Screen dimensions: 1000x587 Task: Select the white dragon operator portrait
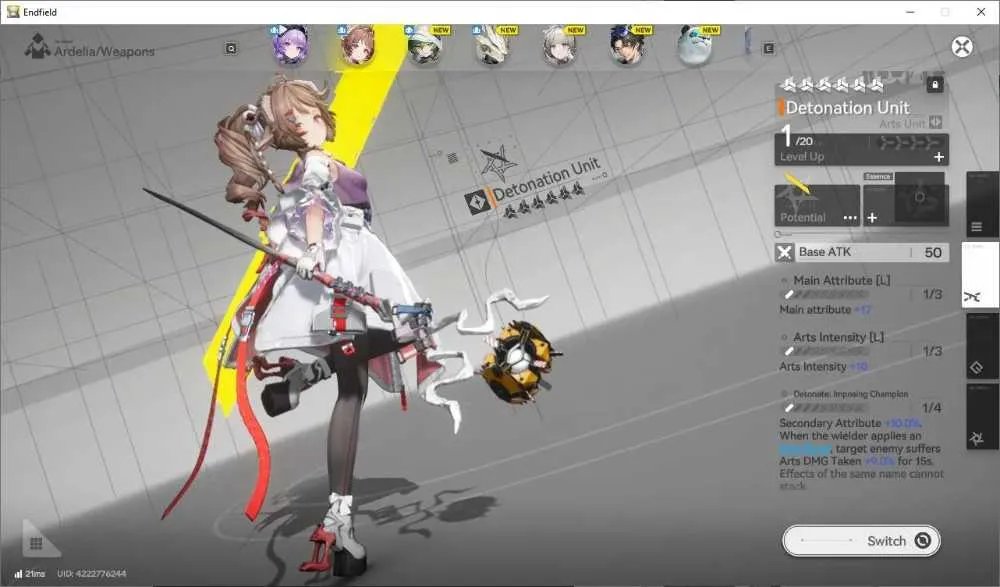point(492,45)
